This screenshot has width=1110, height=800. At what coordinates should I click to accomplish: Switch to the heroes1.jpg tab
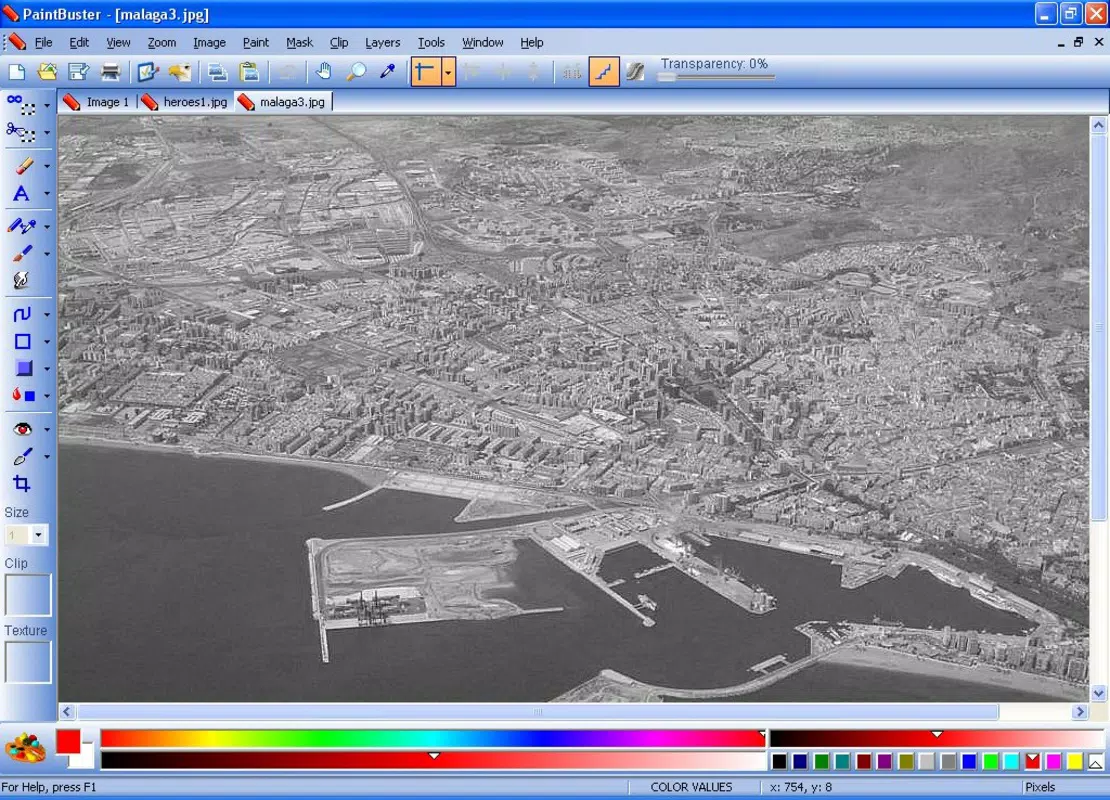point(184,102)
